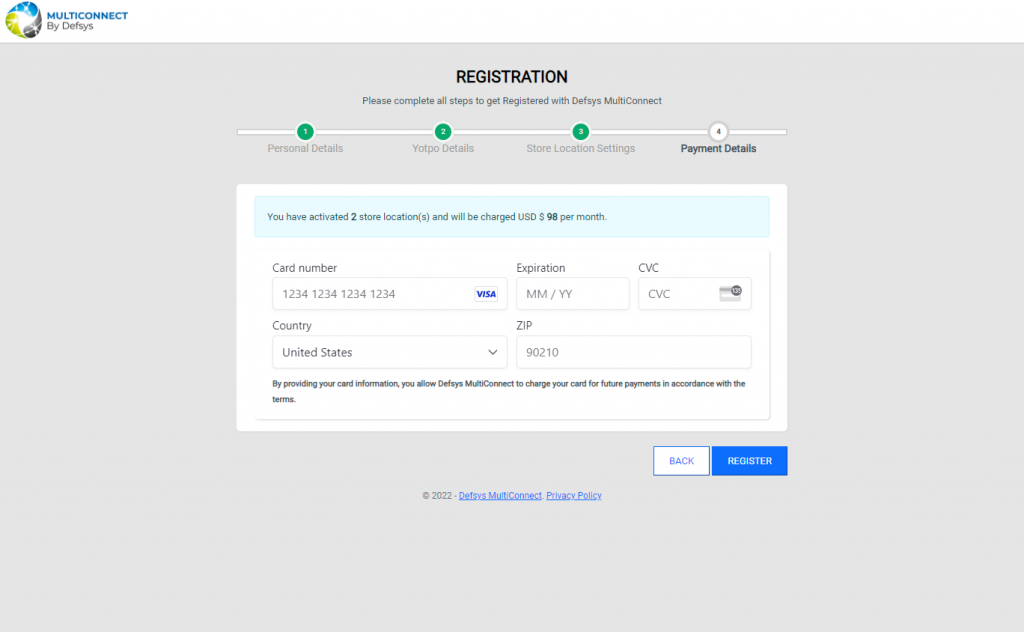Focus the ZIP code field
This screenshot has width=1024, height=632.
tap(633, 352)
